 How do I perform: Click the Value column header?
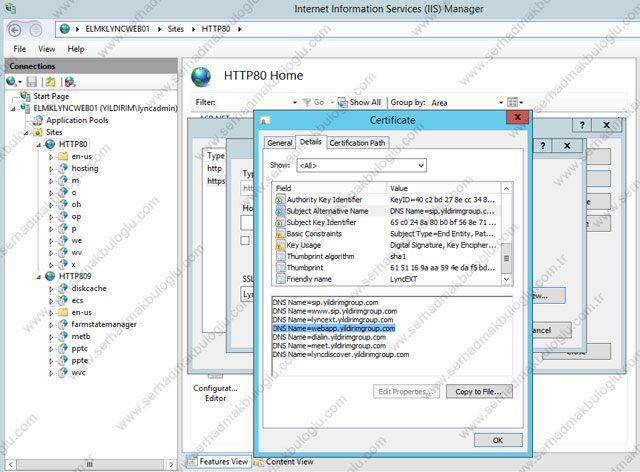(444, 188)
